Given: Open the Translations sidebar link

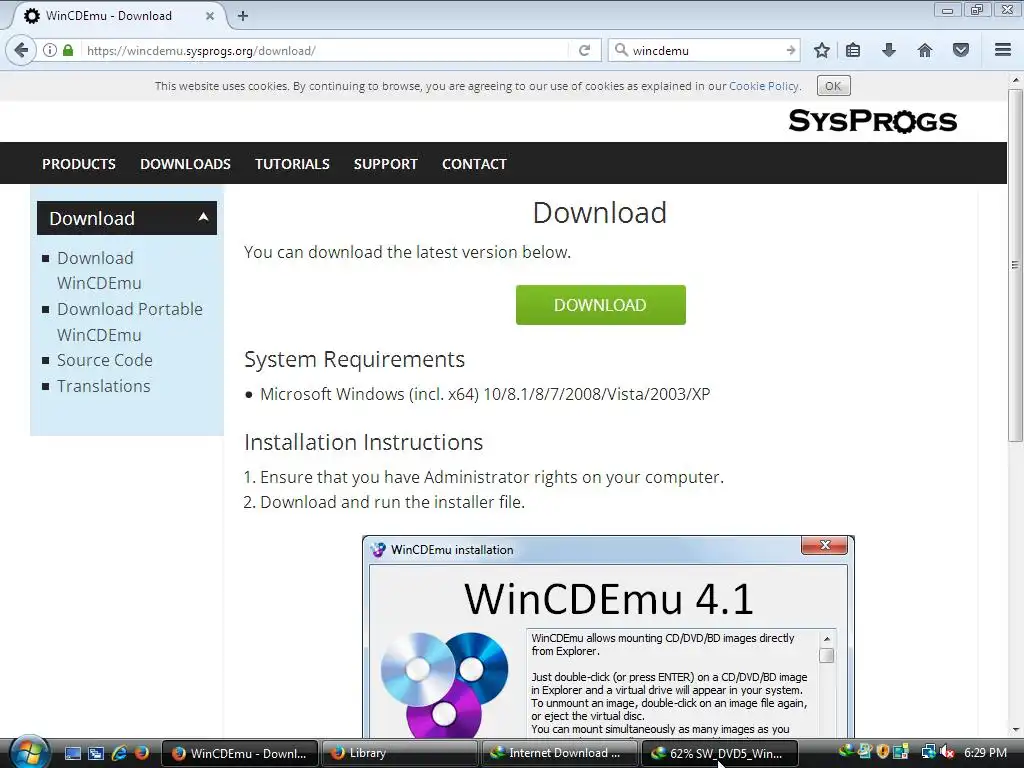Looking at the screenshot, I should (x=103, y=386).
